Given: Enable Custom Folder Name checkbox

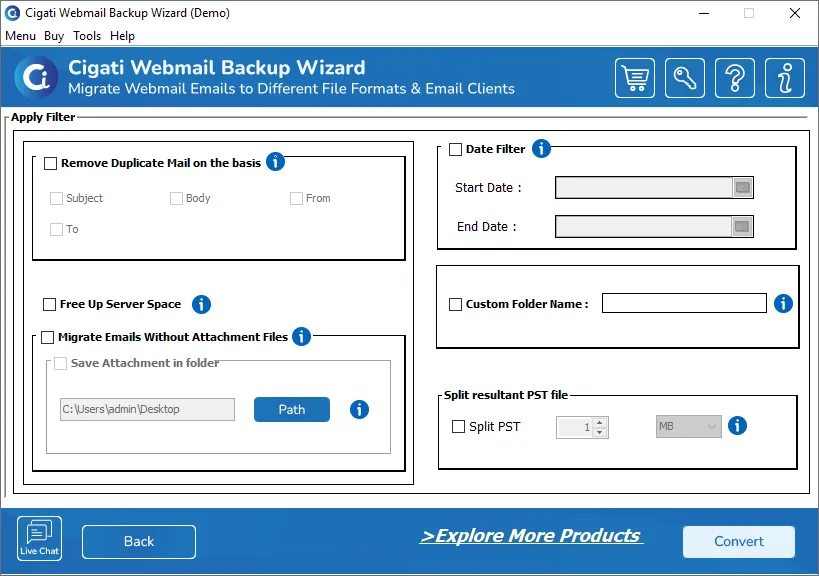Looking at the screenshot, I should [455, 304].
